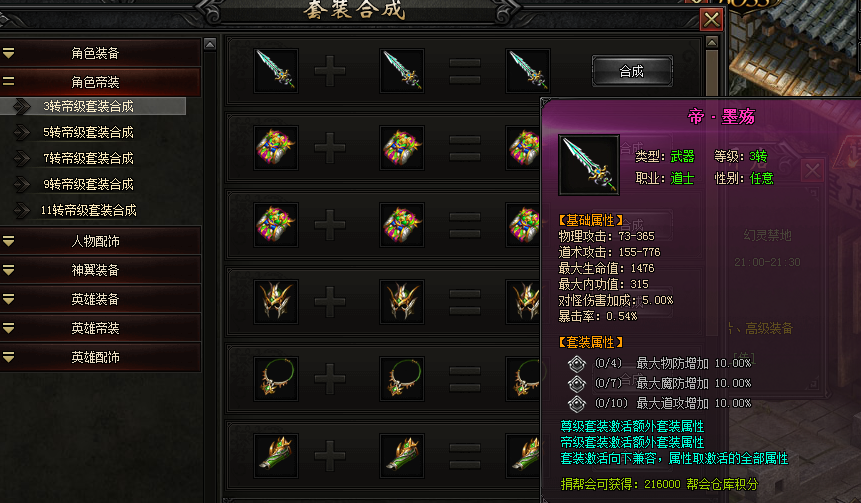The image size is (861, 503).
Task: Click the 合成 button for the sword
Action: click(632, 71)
